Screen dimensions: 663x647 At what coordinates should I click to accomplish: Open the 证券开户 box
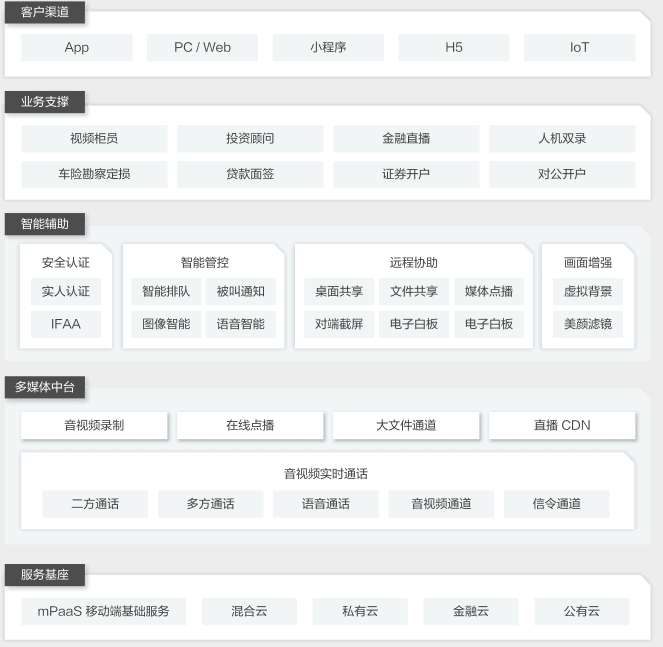[406, 174]
